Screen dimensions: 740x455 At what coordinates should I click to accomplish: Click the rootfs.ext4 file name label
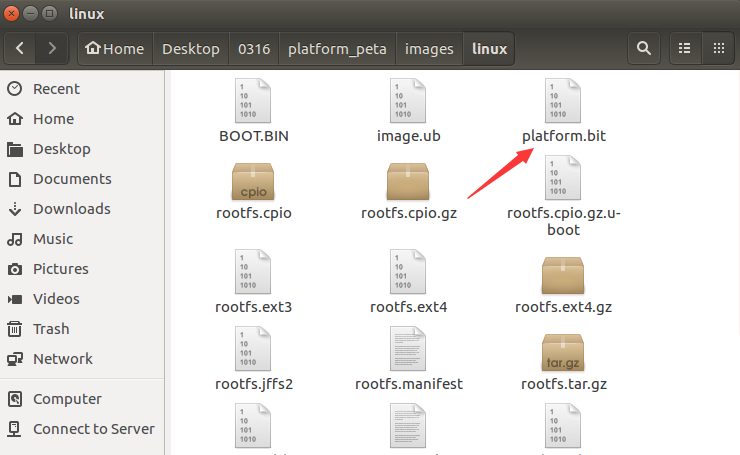(x=408, y=307)
